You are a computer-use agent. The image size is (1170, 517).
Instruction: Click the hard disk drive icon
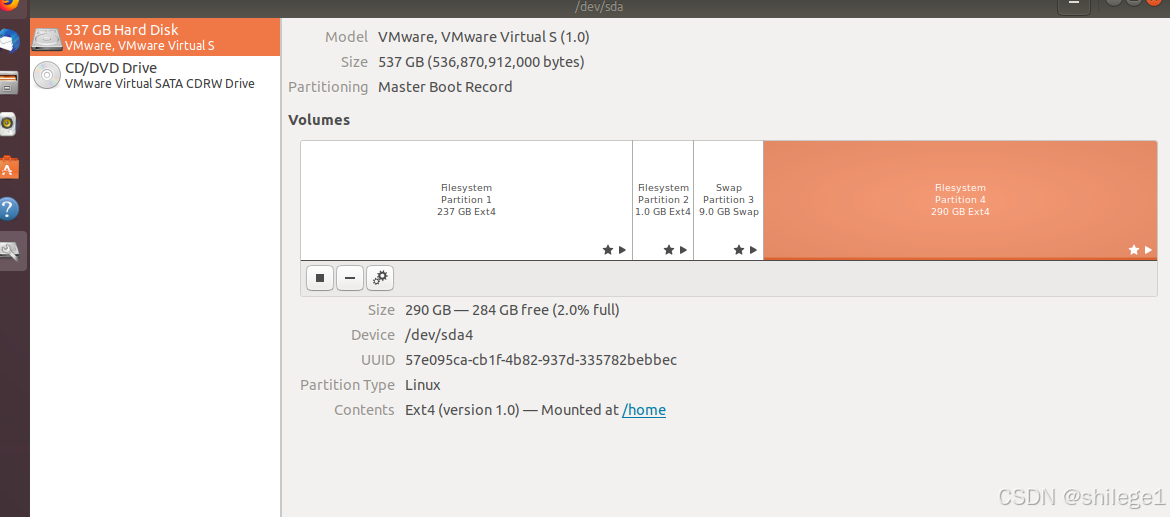[46, 38]
